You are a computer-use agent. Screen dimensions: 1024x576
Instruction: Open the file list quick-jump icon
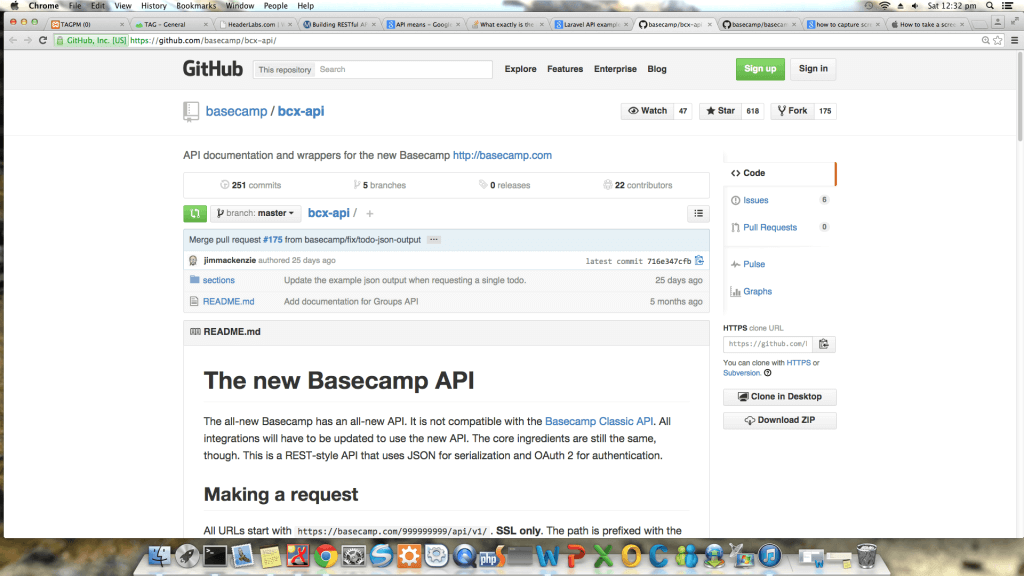point(698,214)
